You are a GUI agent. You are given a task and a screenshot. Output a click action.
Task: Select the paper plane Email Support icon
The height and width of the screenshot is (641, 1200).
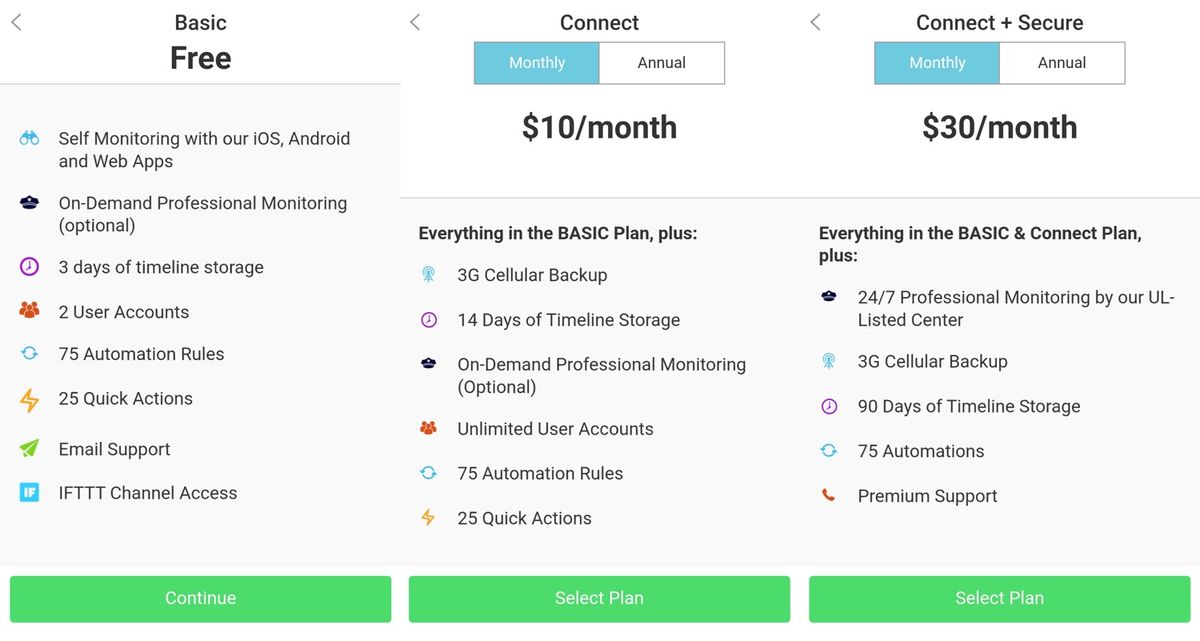[27, 448]
